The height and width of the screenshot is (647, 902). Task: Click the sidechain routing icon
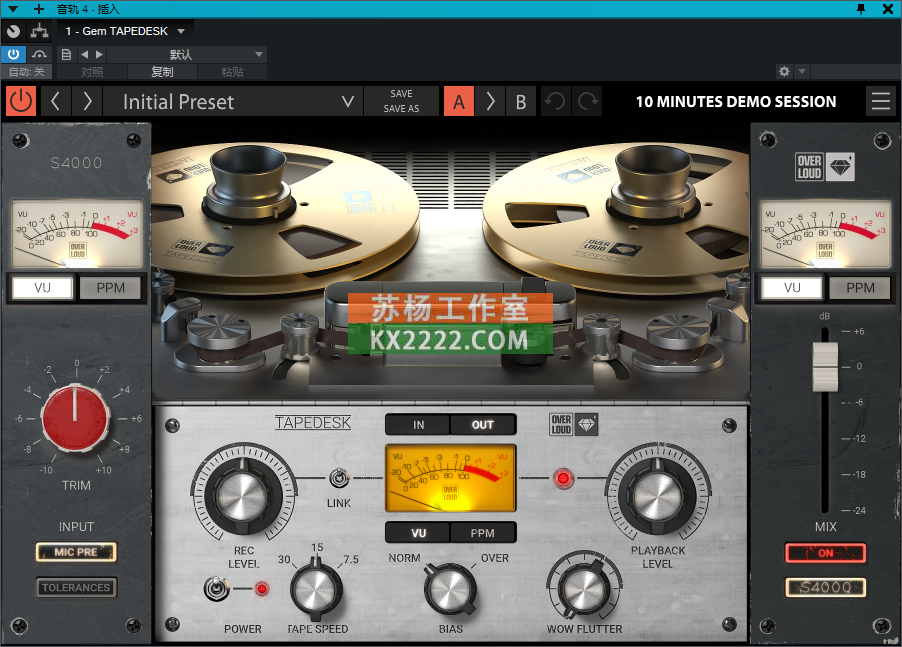(40, 31)
